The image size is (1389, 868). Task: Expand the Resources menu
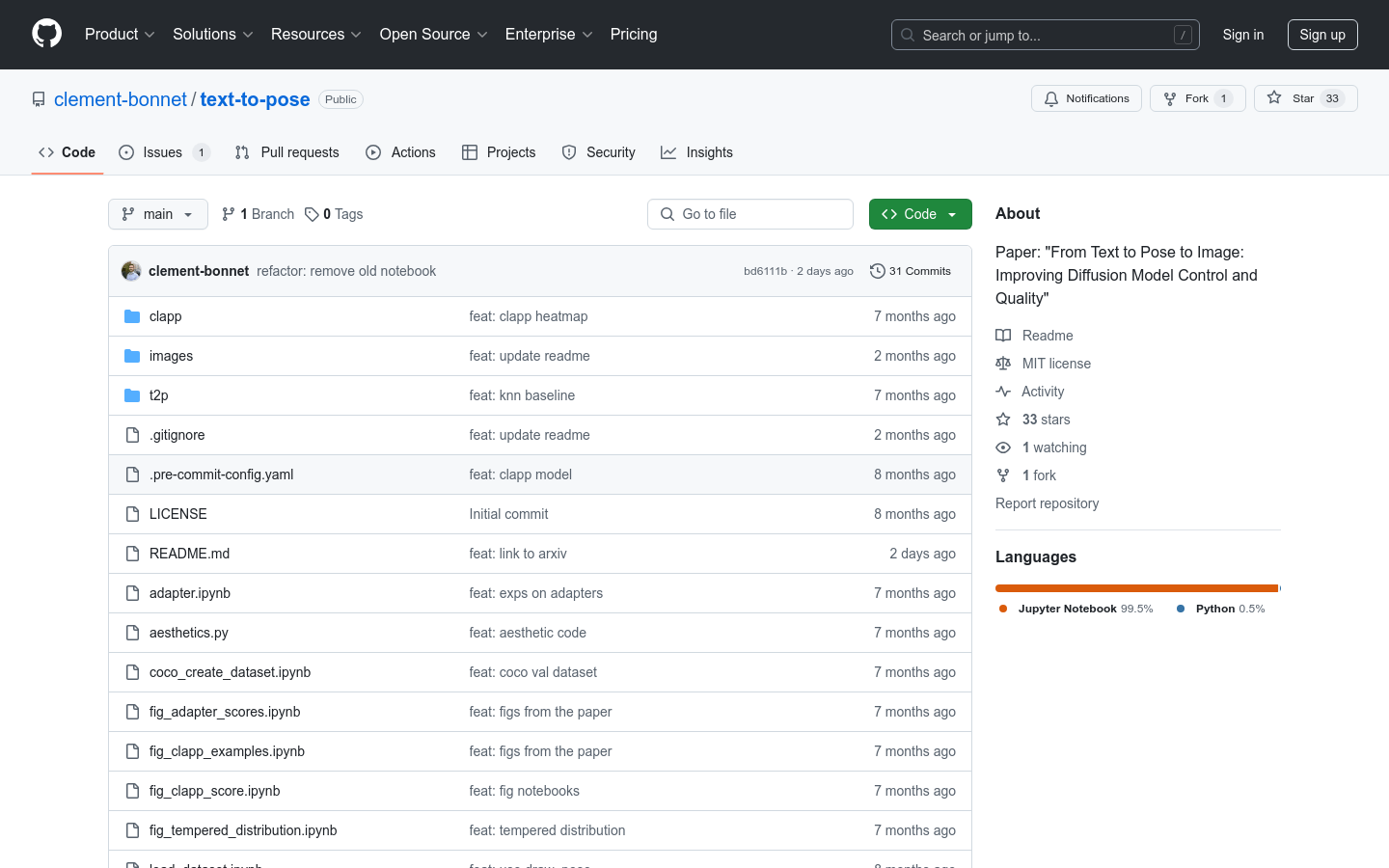click(x=316, y=34)
